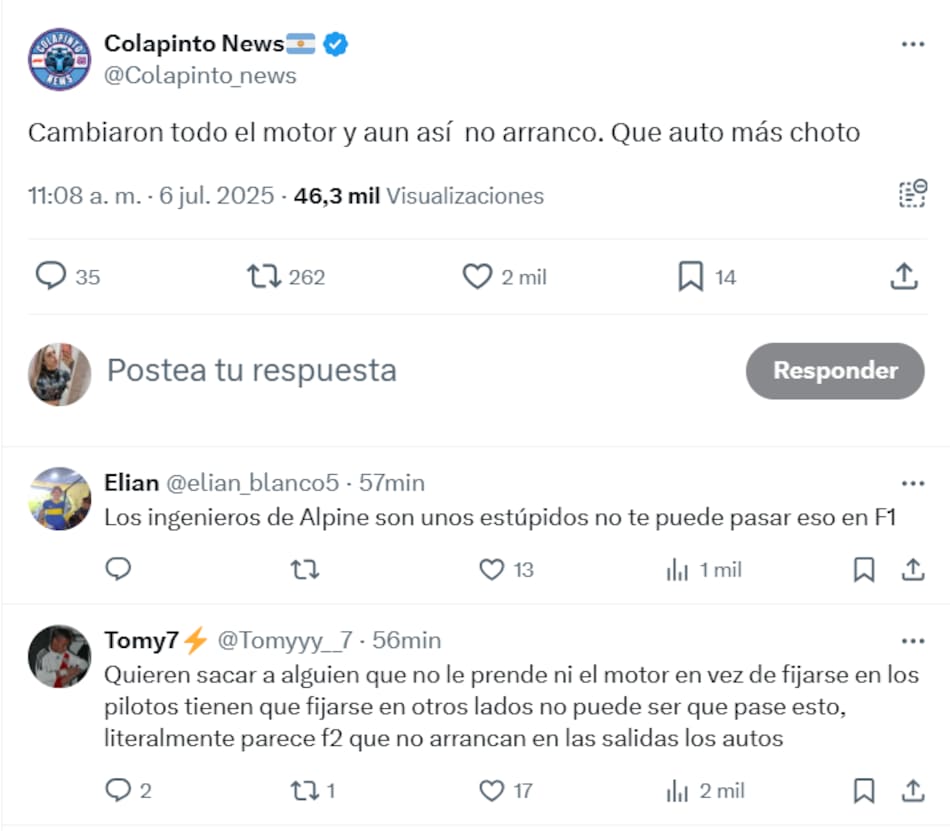
Task: Share the Colapinto News main post
Action: coord(904,276)
